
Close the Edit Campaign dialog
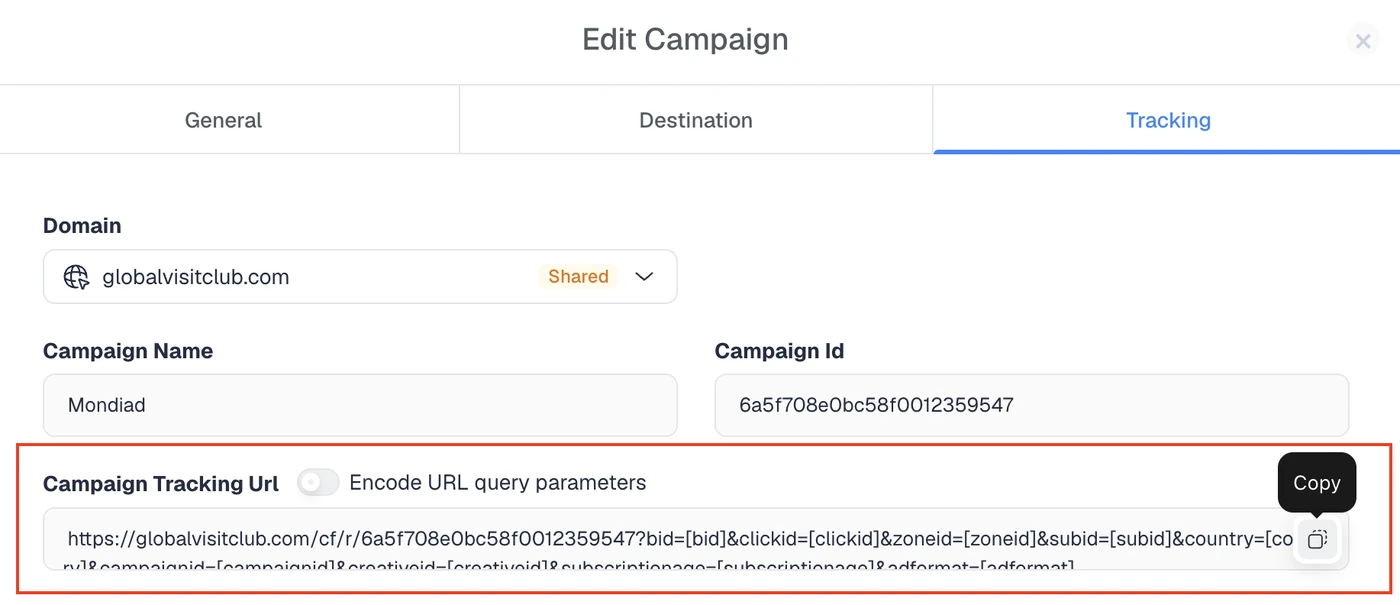tap(1362, 41)
